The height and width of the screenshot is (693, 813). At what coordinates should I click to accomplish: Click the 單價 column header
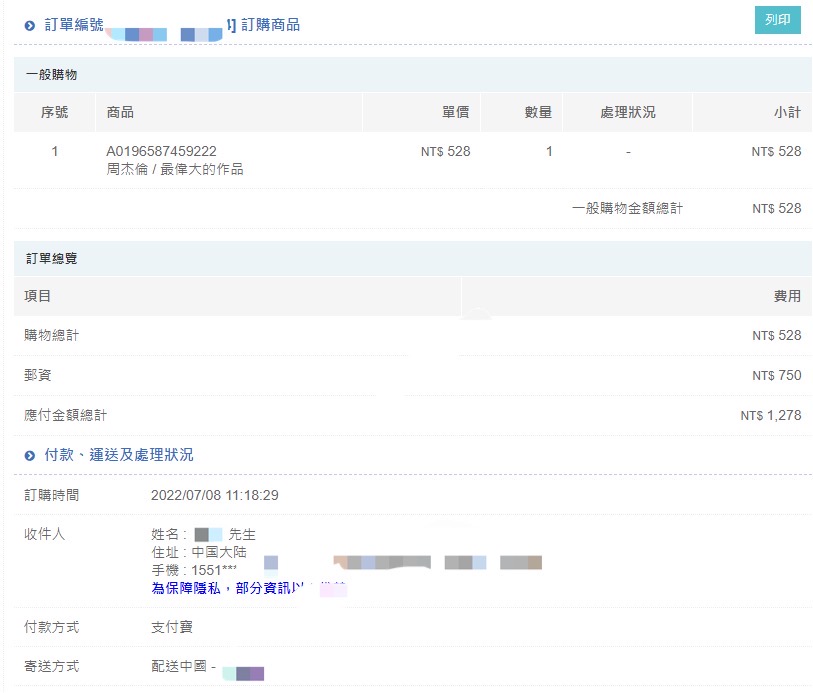pyautogui.click(x=455, y=112)
